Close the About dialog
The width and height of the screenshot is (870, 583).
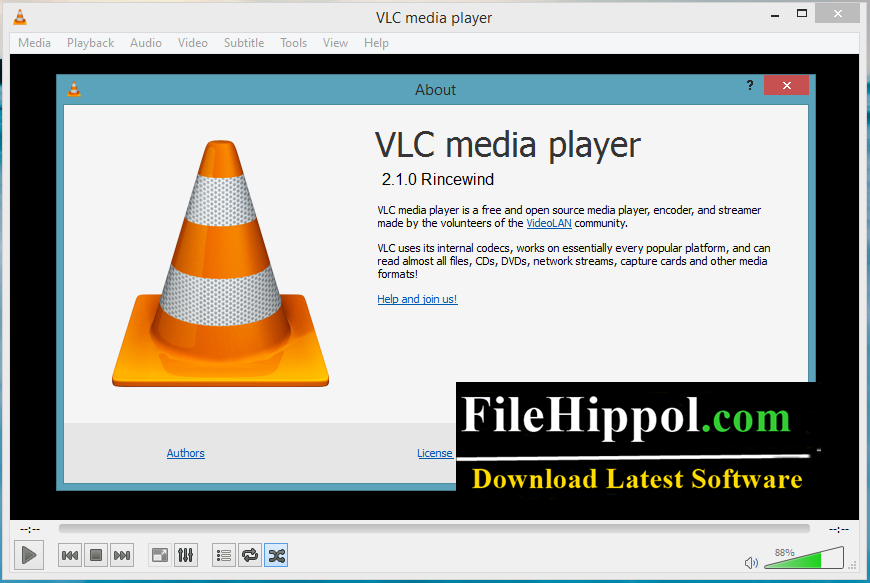coord(786,85)
